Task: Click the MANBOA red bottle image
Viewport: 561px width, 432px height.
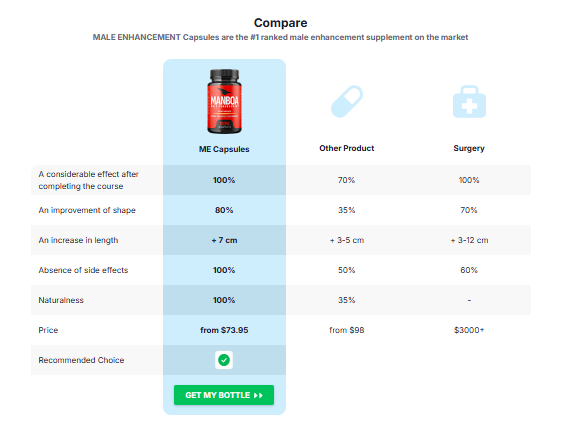Action: [x=224, y=101]
